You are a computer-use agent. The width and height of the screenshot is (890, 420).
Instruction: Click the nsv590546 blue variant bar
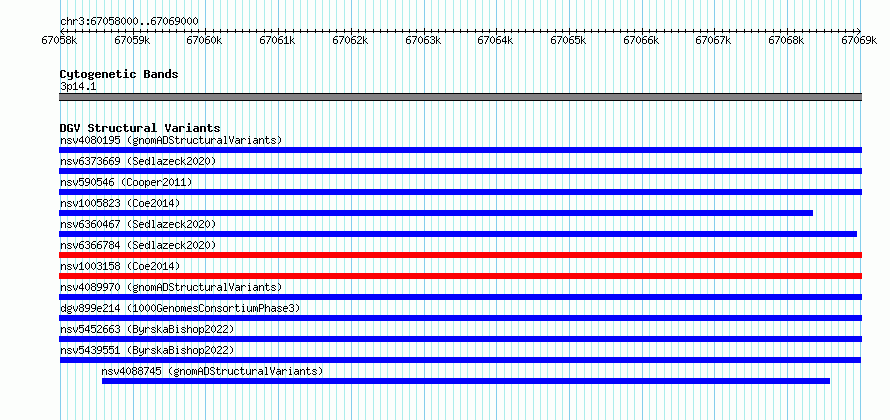pyautogui.click(x=460, y=192)
